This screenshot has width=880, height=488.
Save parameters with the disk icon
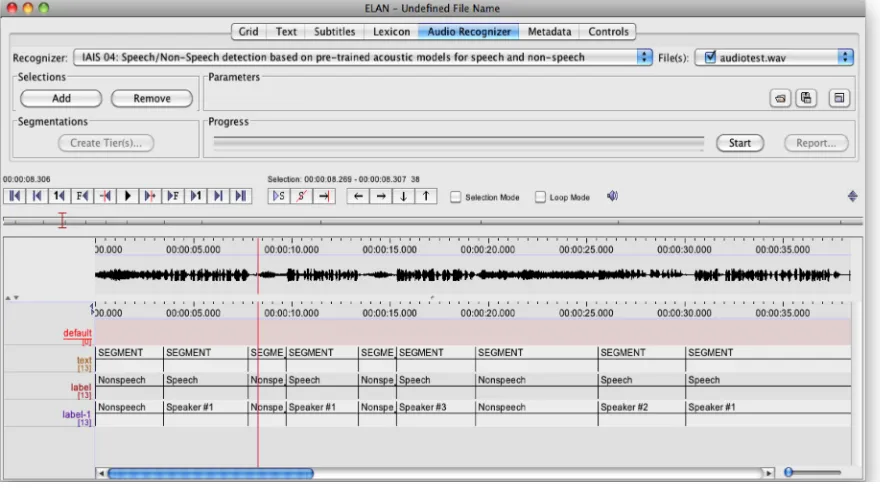tap(806, 98)
